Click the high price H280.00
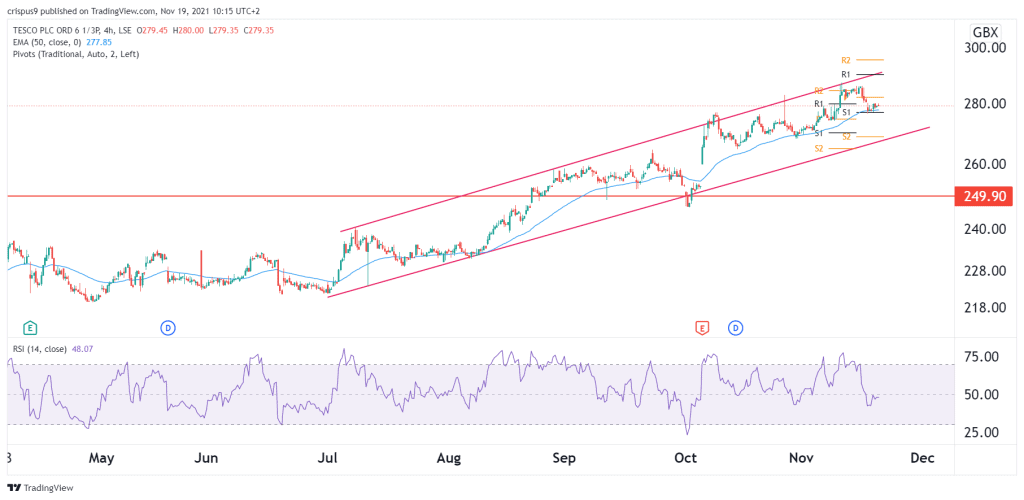 click(x=187, y=31)
